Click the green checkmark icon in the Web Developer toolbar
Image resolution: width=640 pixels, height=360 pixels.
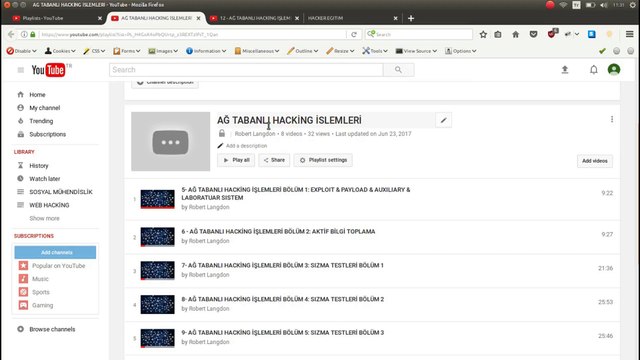[602, 51]
